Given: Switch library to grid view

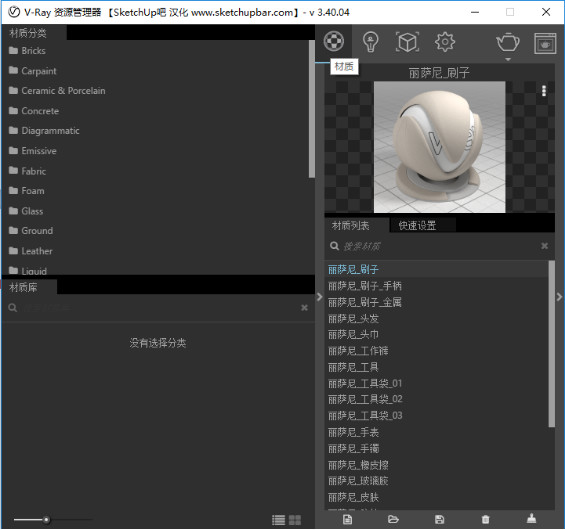Looking at the screenshot, I should [x=295, y=520].
